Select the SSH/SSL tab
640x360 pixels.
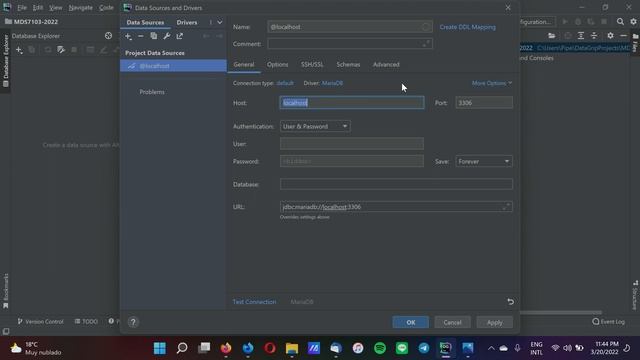coord(312,64)
